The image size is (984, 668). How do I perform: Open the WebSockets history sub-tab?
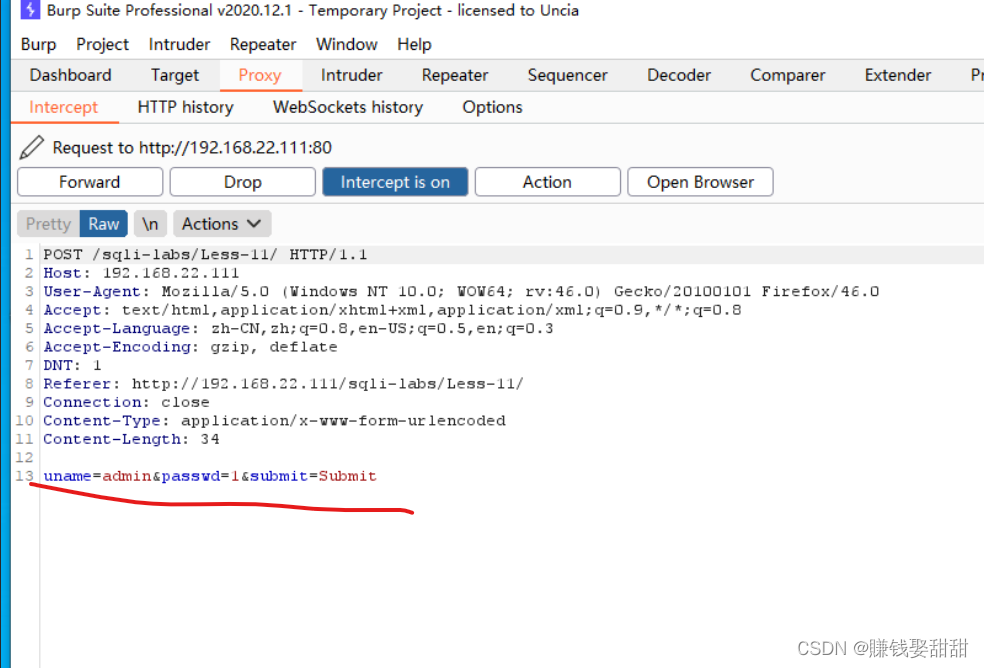[x=348, y=107]
